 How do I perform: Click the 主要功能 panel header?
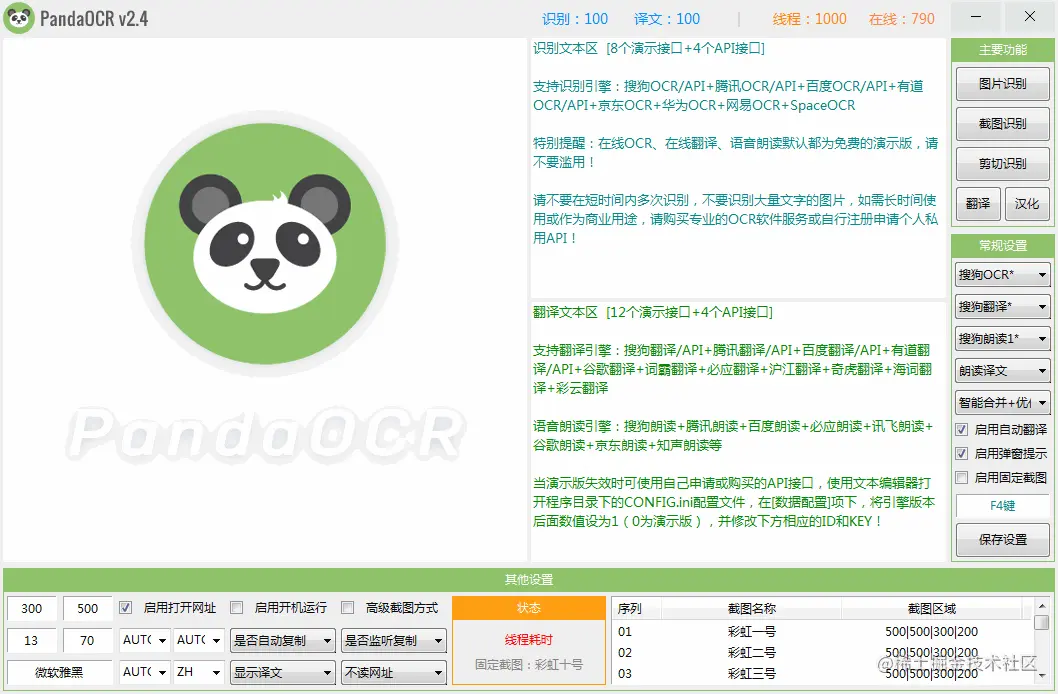[x=1003, y=50]
